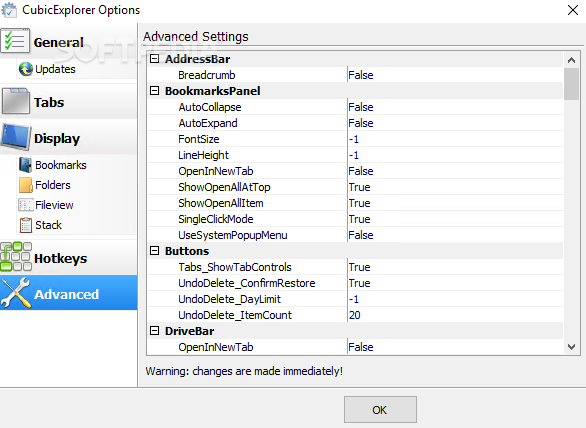Collapse the DriveBar group

click(x=154, y=331)
